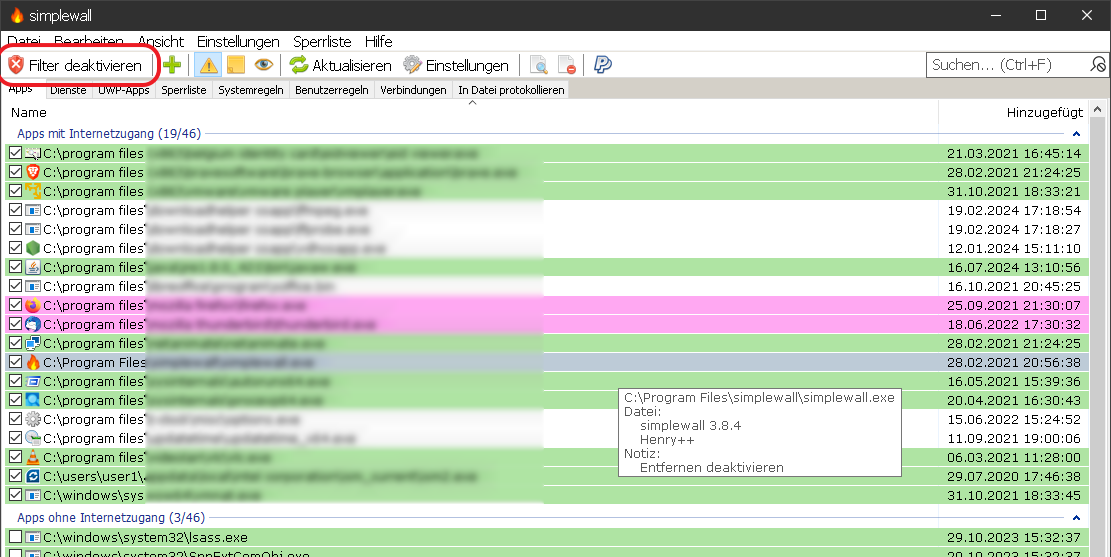1111x557 pixels.
Task: Click the green hexagon Node icon
Action: [33, 248]
